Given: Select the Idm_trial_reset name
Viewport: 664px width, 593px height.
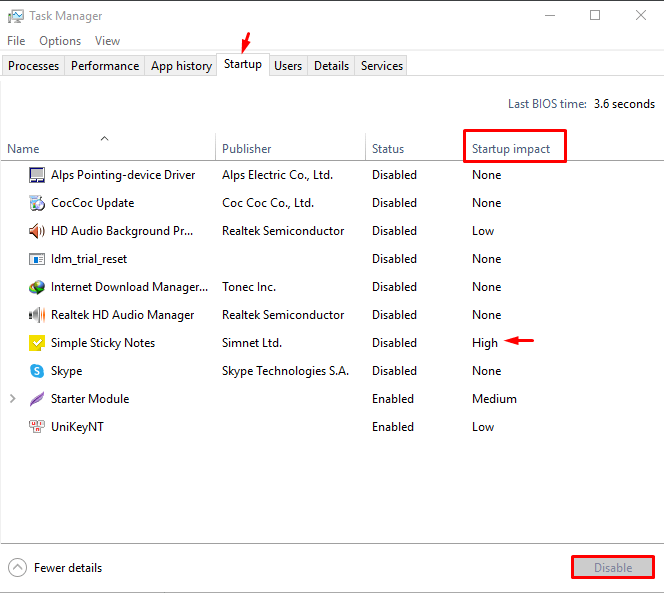Looking at the screenshot, I should [89, 259].
